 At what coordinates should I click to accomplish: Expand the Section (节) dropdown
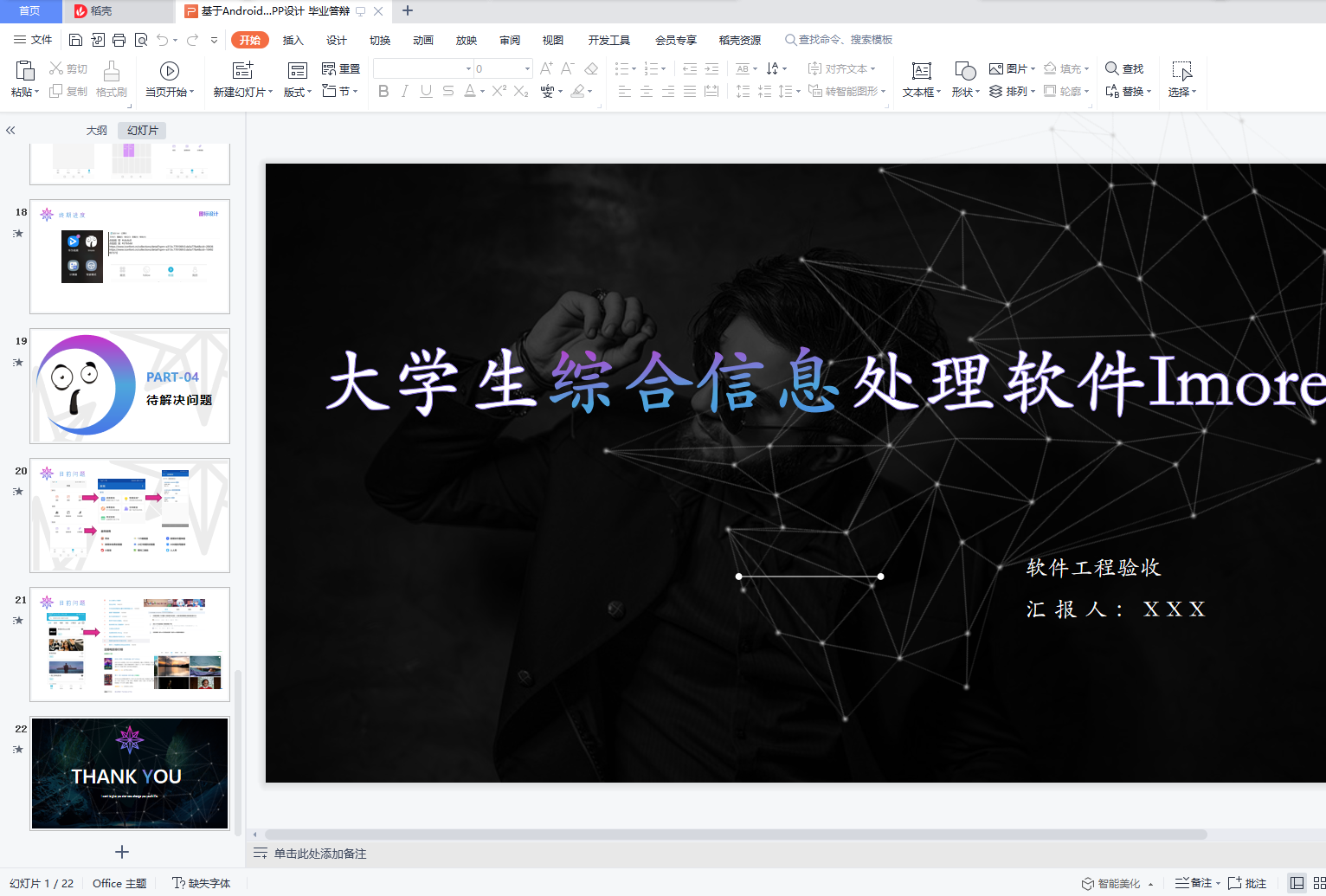(x=340, y=91)
